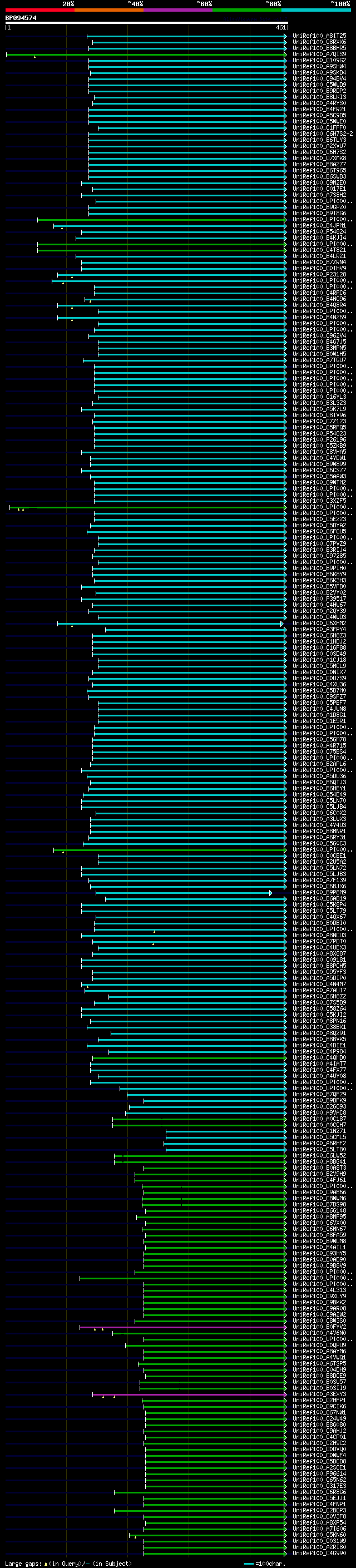Select hit UniRef100_Q4RRC6
The image size is (356, 1568).
319,293
